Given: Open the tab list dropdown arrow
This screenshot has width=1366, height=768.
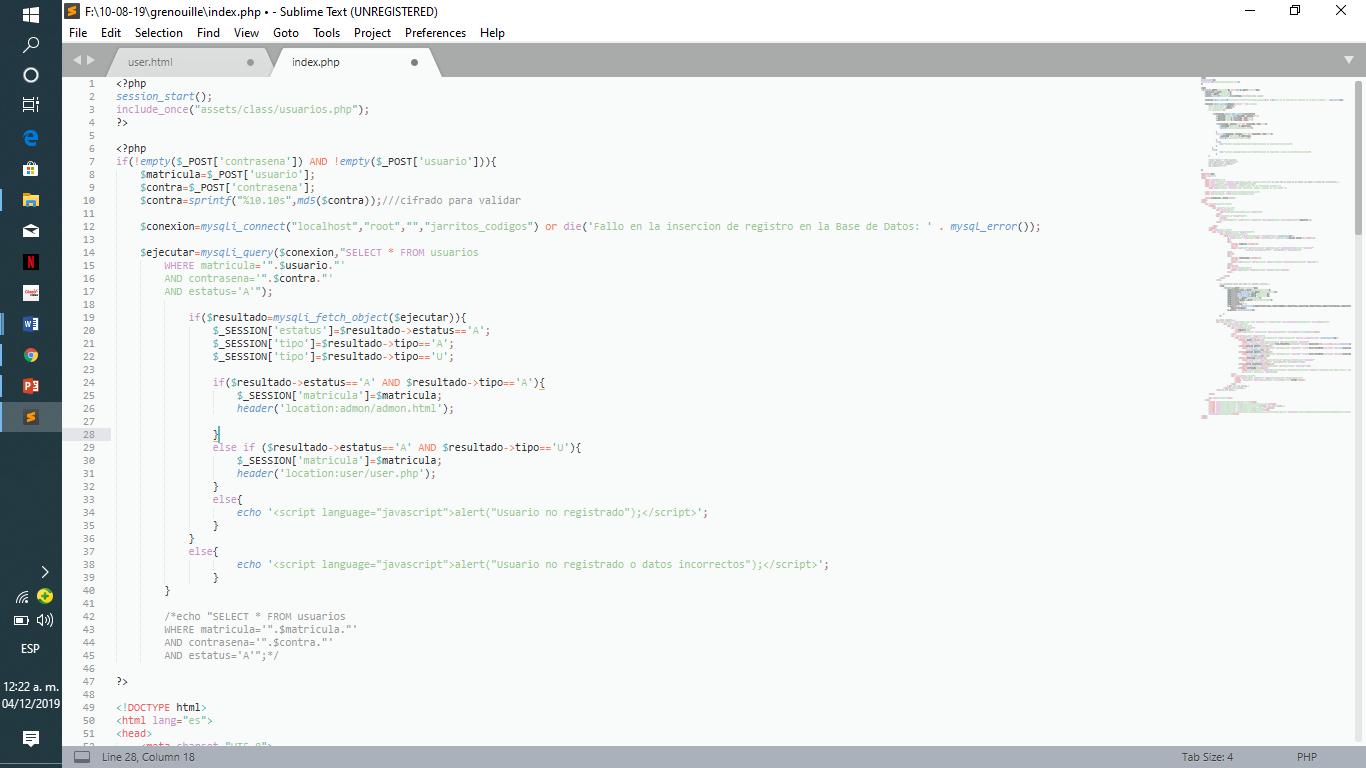Looking at the screenshot, I should pos(1348,61).
